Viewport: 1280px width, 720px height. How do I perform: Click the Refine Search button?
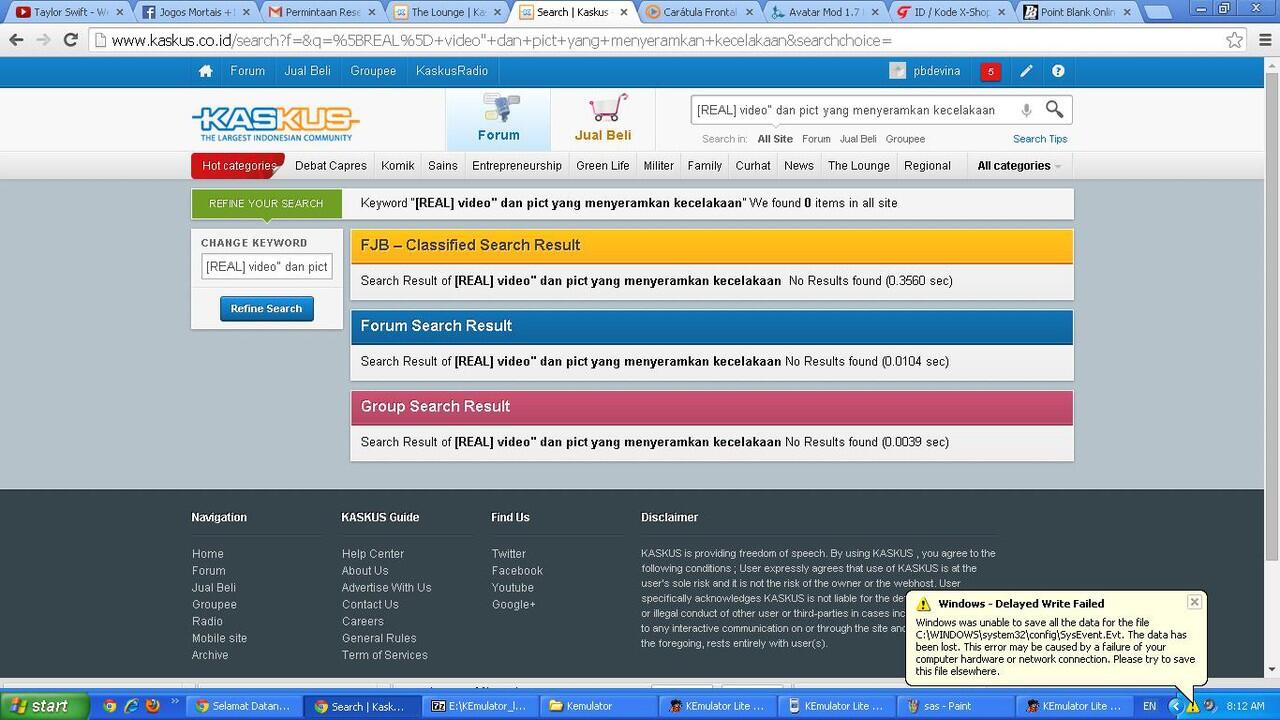click(x=267, y=309)
